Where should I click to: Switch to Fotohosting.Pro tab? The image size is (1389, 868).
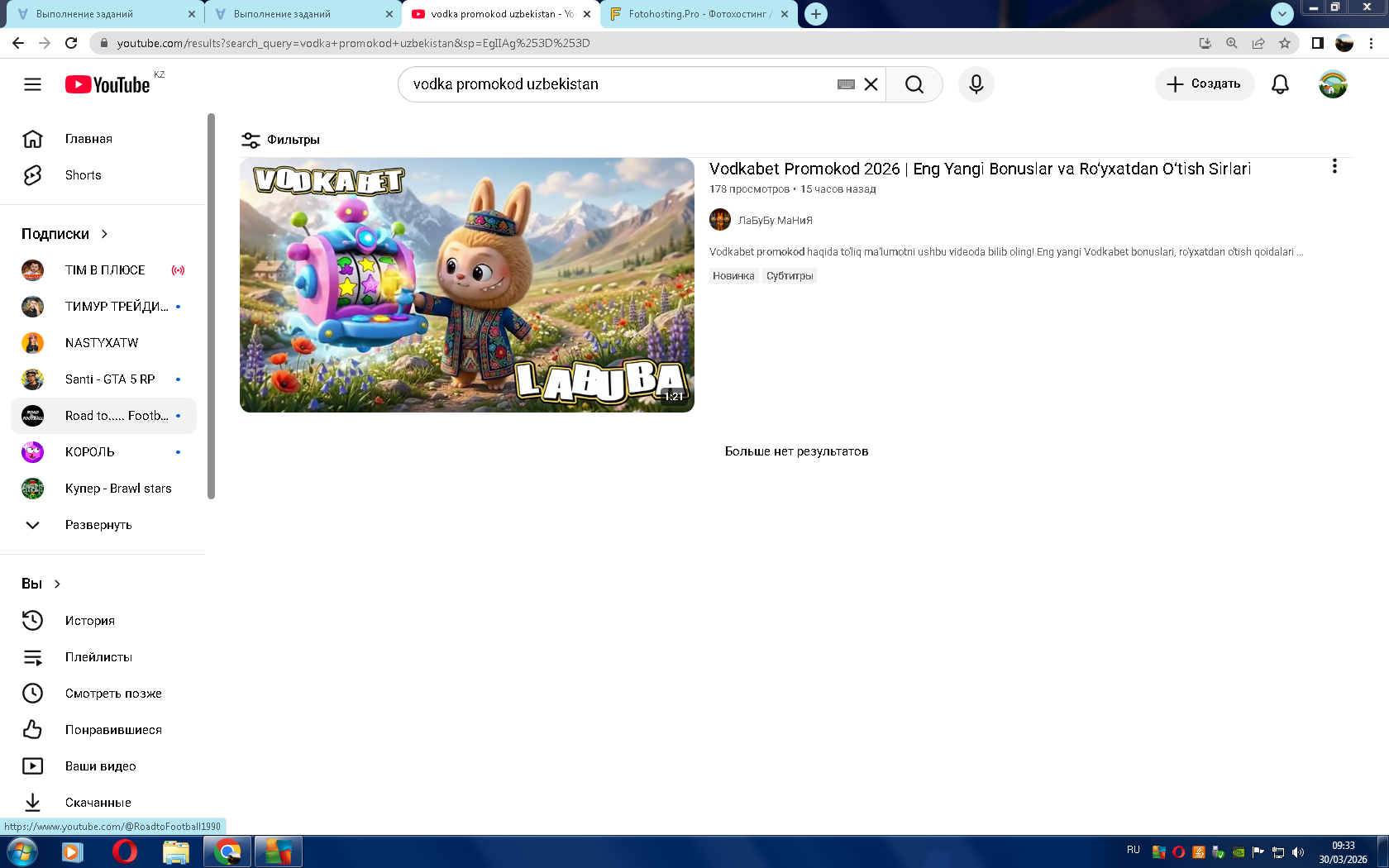[698, 14]
